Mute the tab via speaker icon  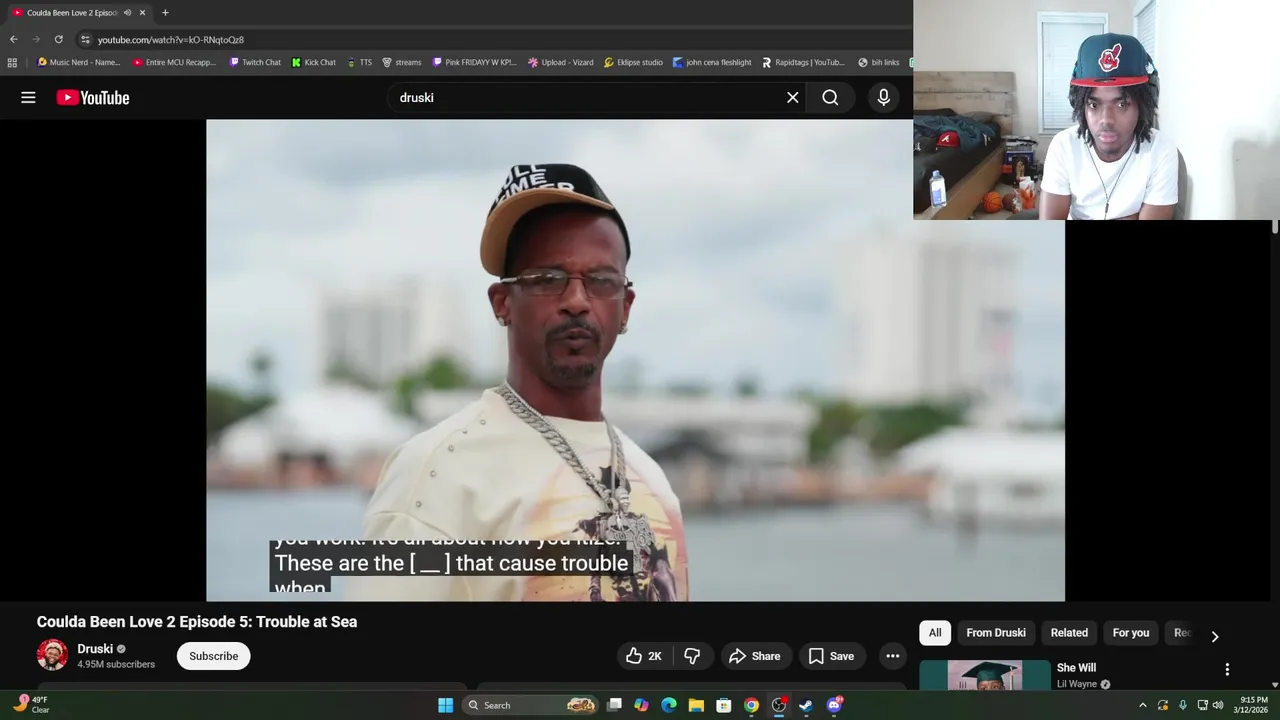click(127, 12)
